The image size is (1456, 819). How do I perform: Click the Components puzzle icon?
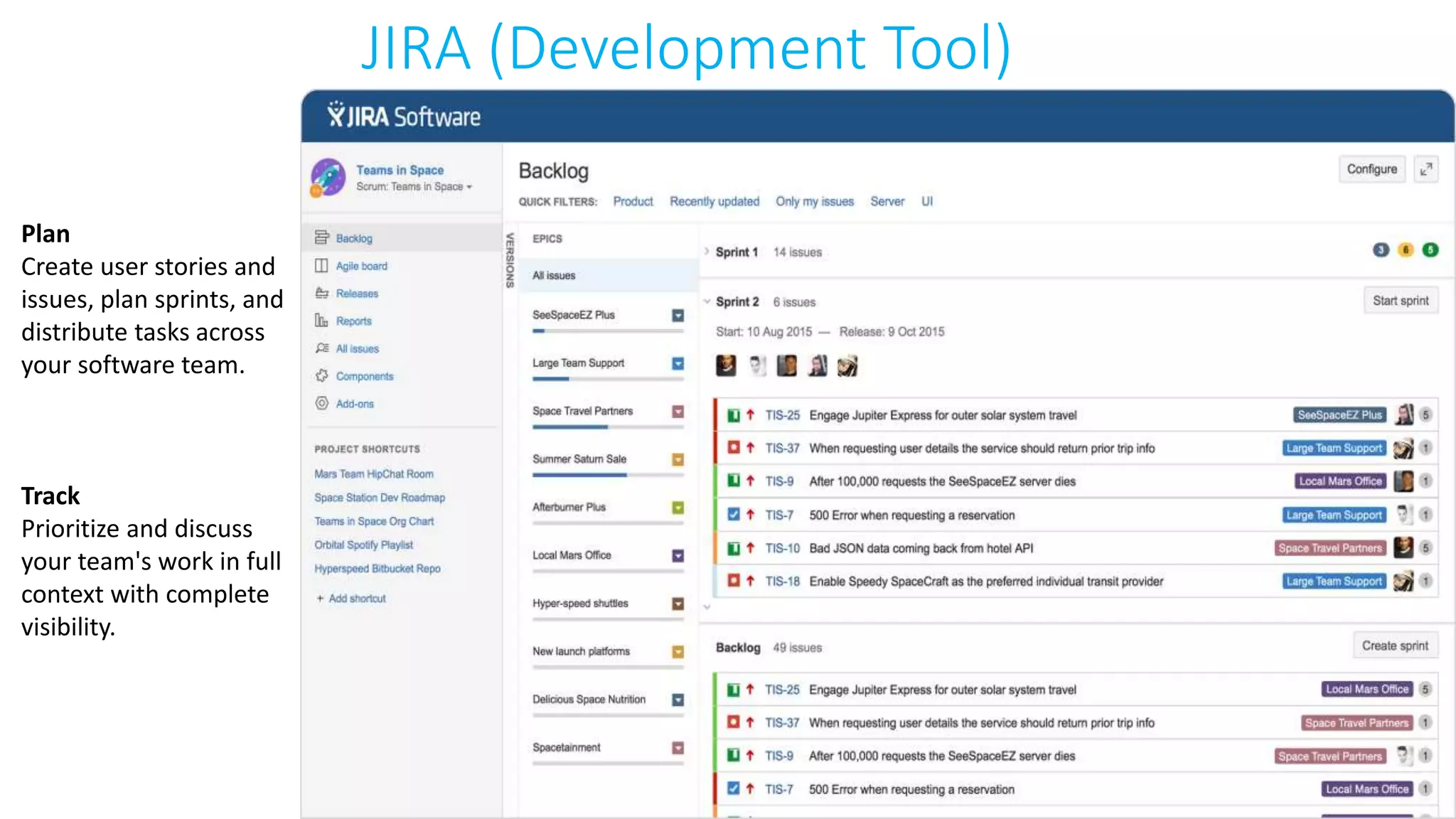[x=322, y=375]
